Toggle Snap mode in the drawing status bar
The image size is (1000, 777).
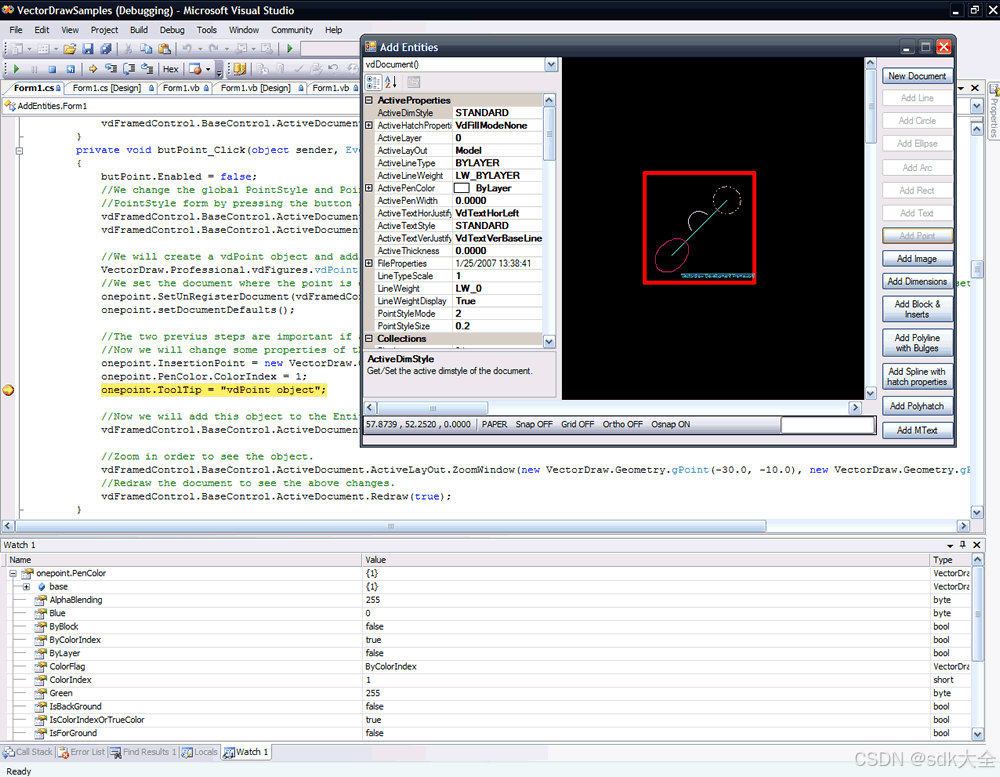point(534,423)
